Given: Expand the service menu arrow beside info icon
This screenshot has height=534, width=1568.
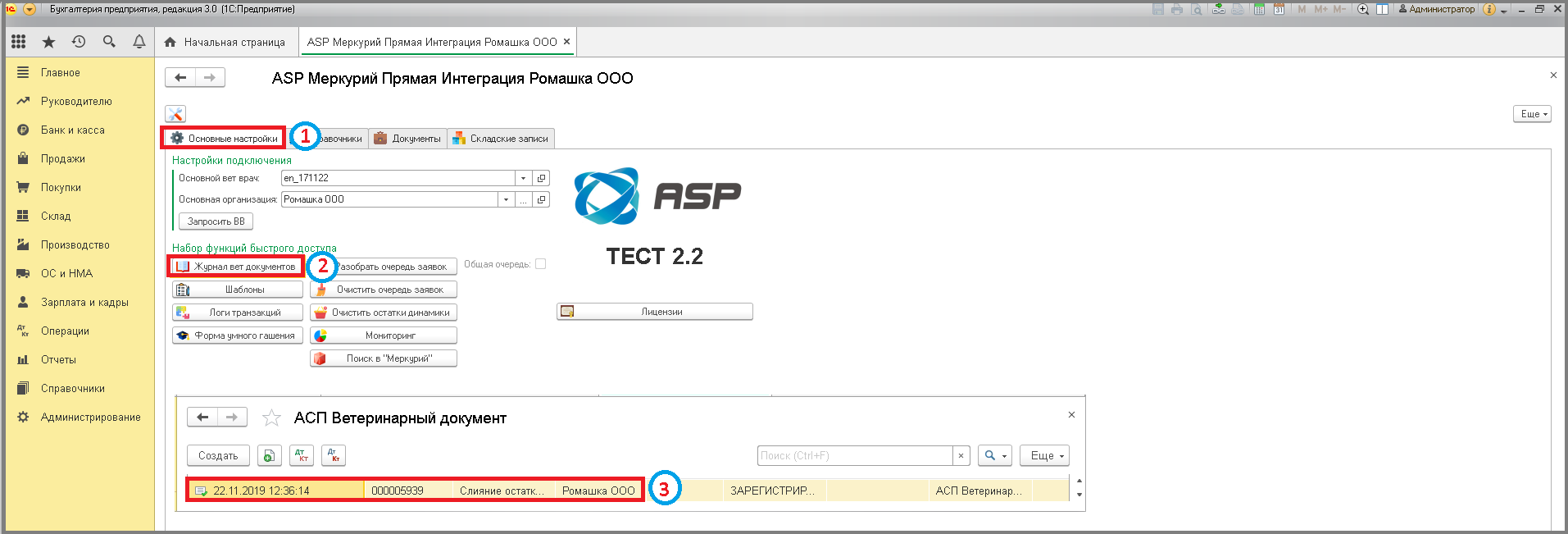Looking at the screenshot, I should point(1504,10).
